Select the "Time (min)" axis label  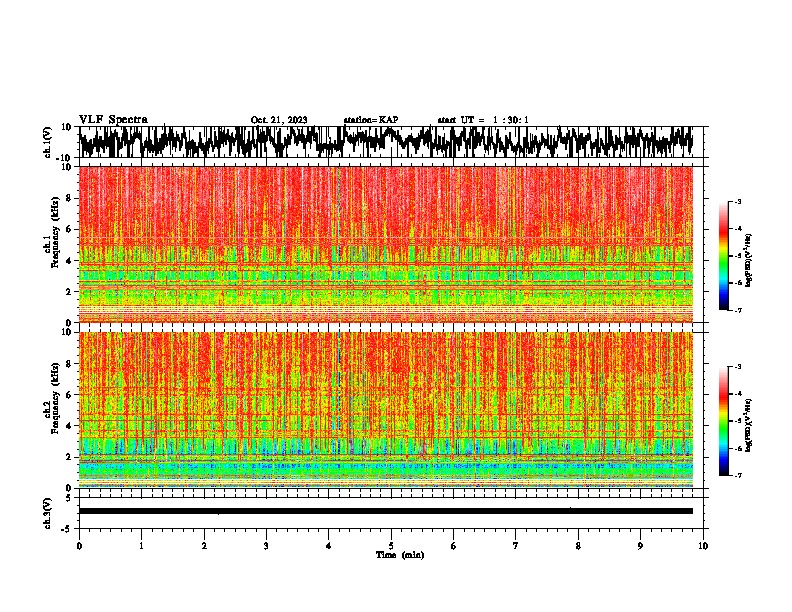pyautogui.click(x=400, y=555)
